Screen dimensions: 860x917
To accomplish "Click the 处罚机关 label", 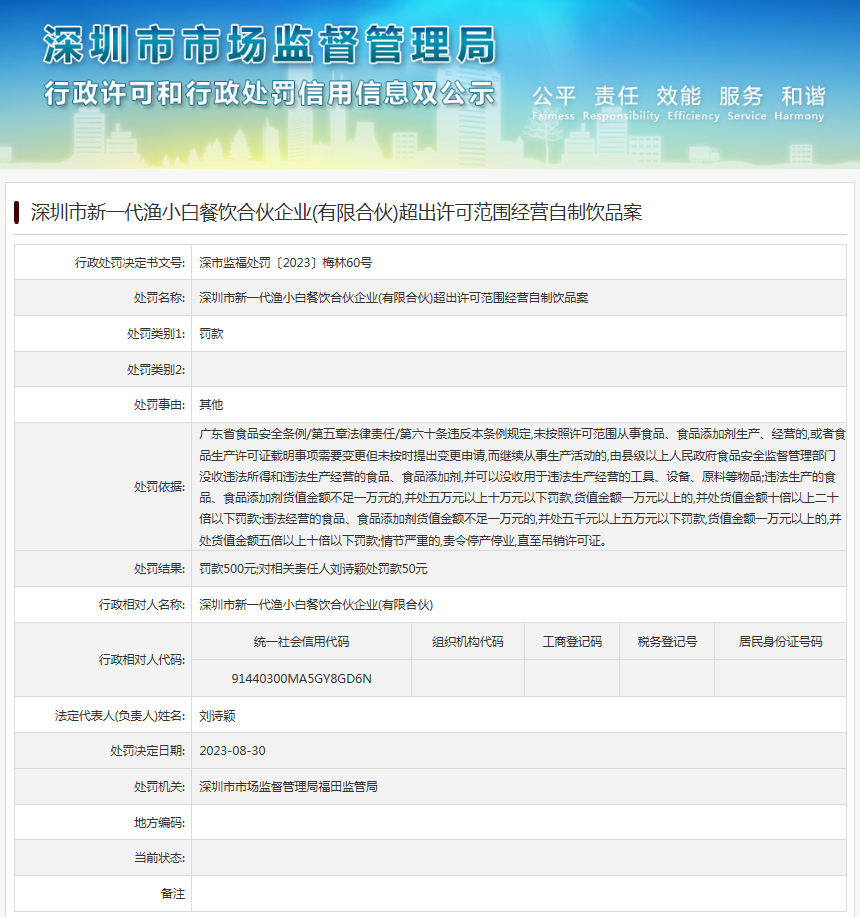I will [x=159, y=787].
